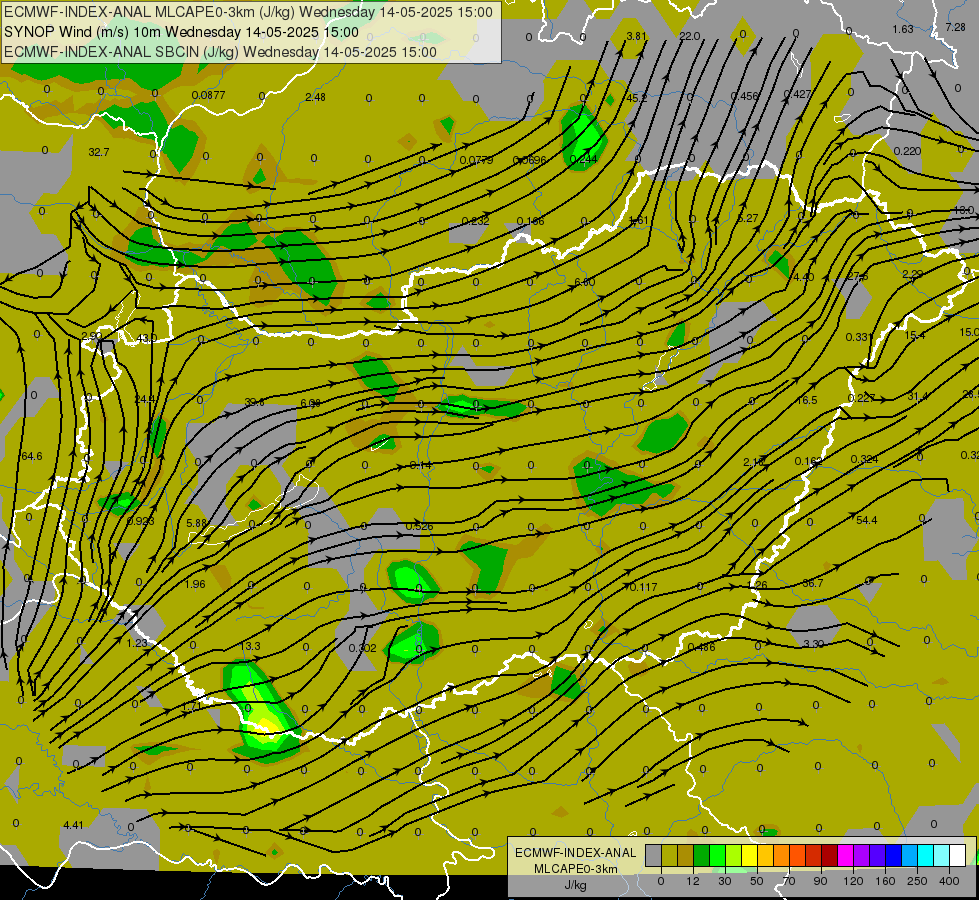Click the map value 15.4

915,336
